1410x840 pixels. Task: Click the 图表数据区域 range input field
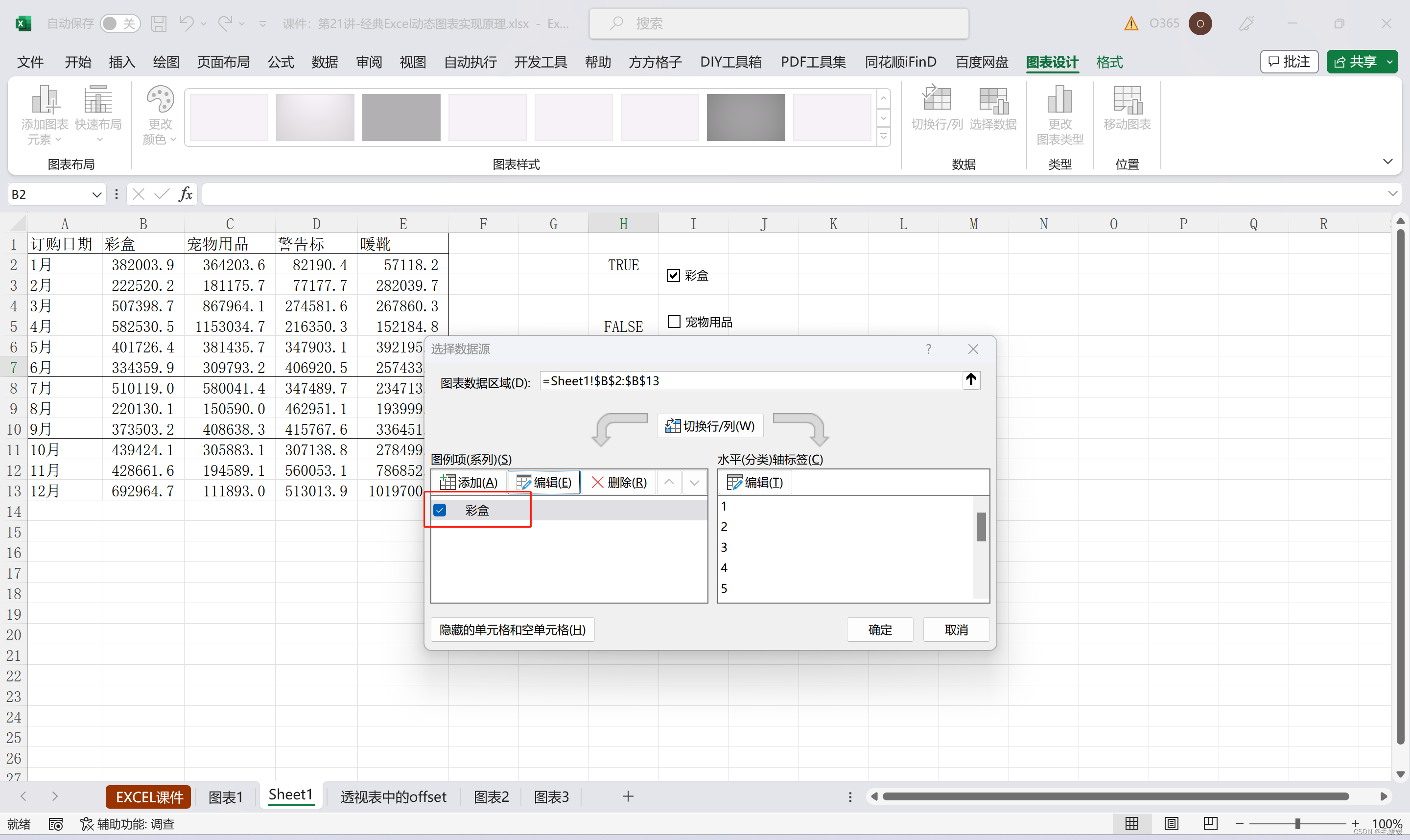point(751,380)
